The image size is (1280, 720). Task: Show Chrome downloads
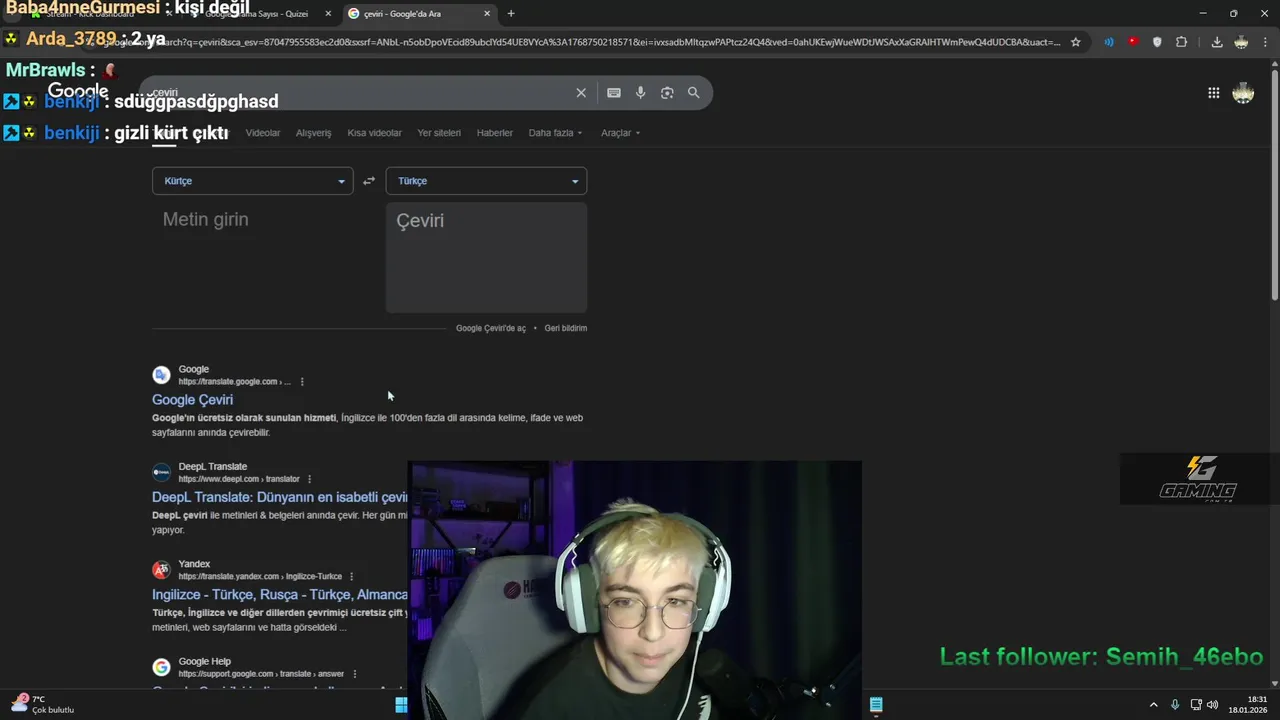(x=1217, y=42)
